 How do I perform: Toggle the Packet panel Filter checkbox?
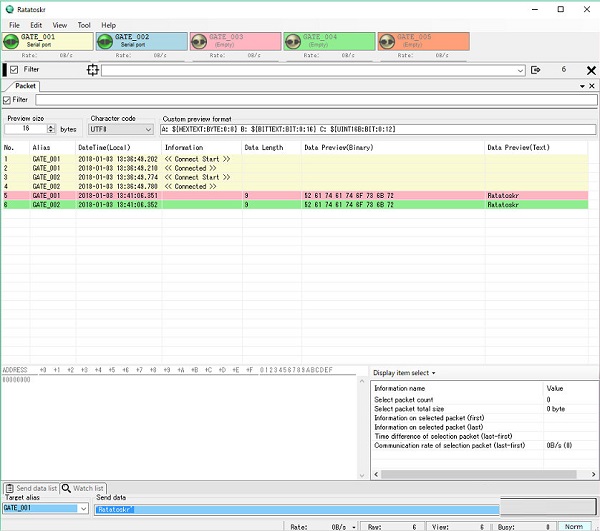8,100
